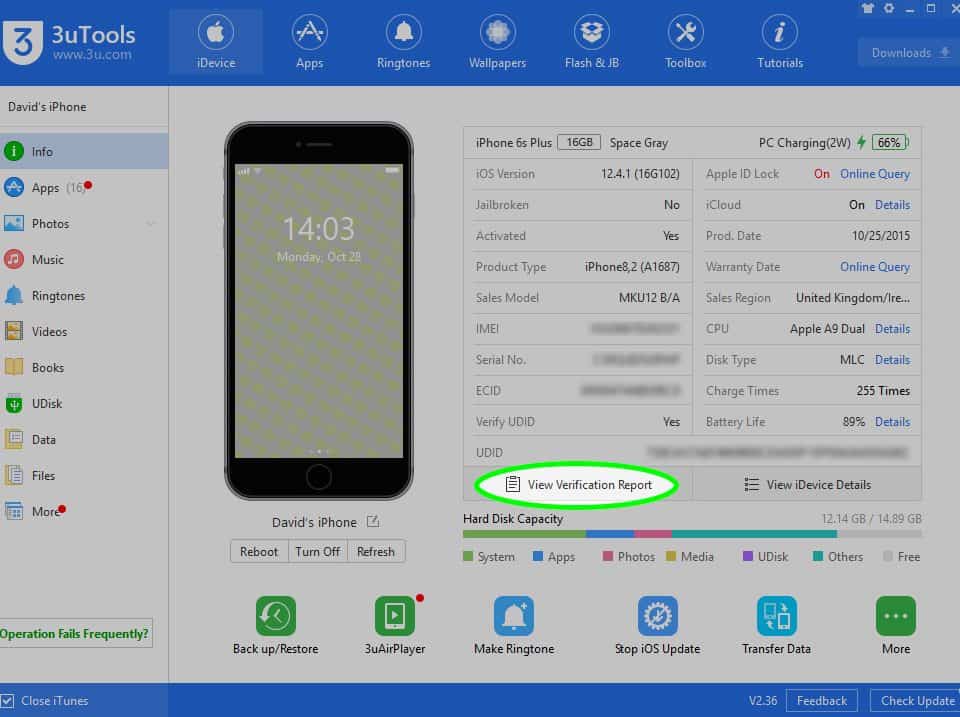
Task: Open settings gear in title bar
Action: tap(888, 8)
